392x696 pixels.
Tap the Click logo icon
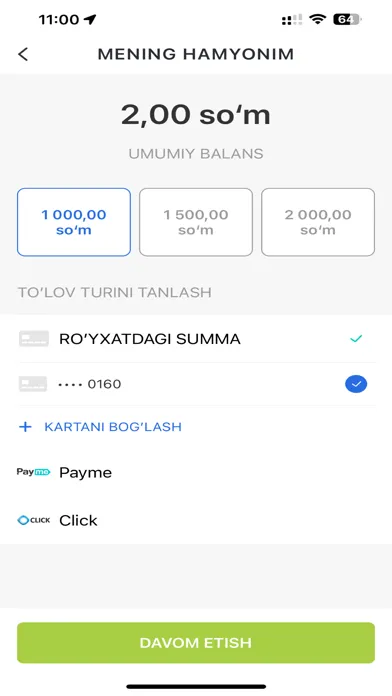(x=33, y=520)
